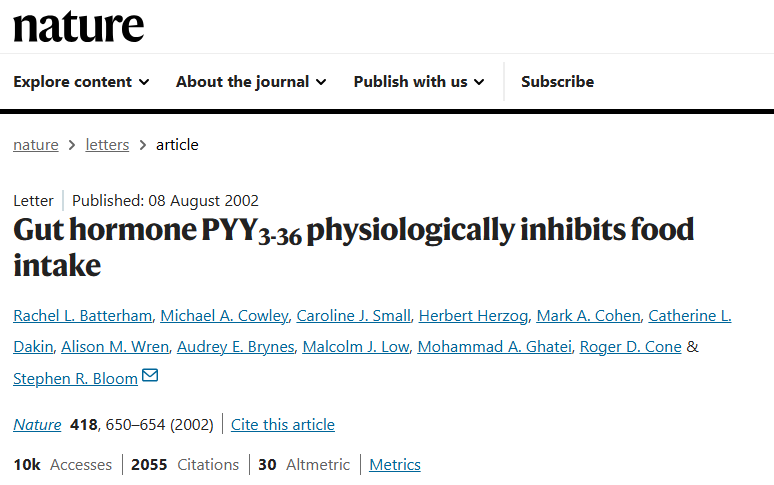
Task: View the article Metrics link
Action: [x=395, y=465]
